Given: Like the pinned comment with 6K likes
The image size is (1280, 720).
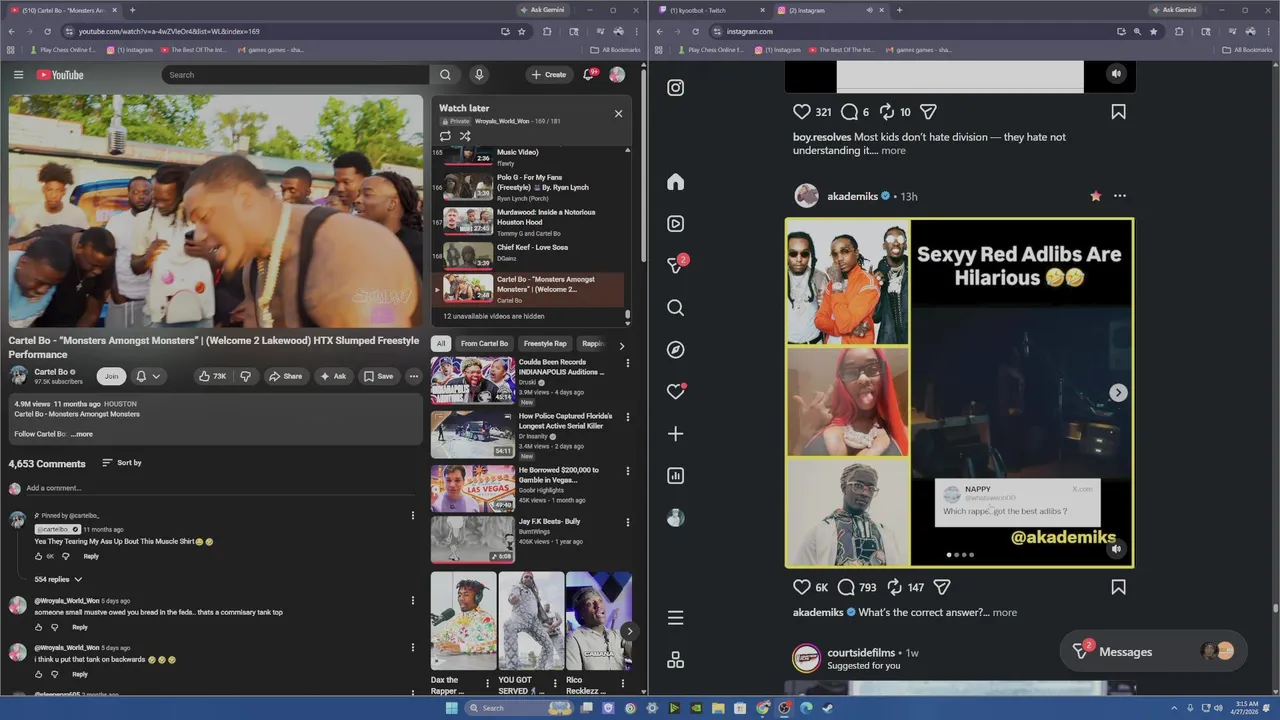Looking at the screenshot, I should (x=39, y=556).
